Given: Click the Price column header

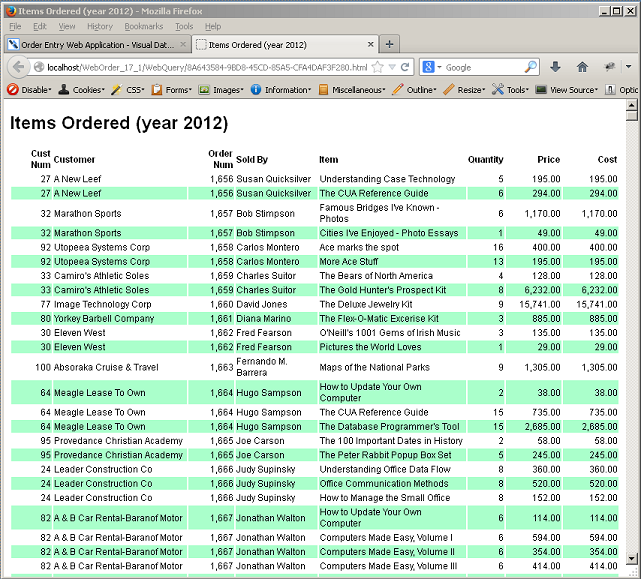Looking at the screenshot, I should pos(548,159).
